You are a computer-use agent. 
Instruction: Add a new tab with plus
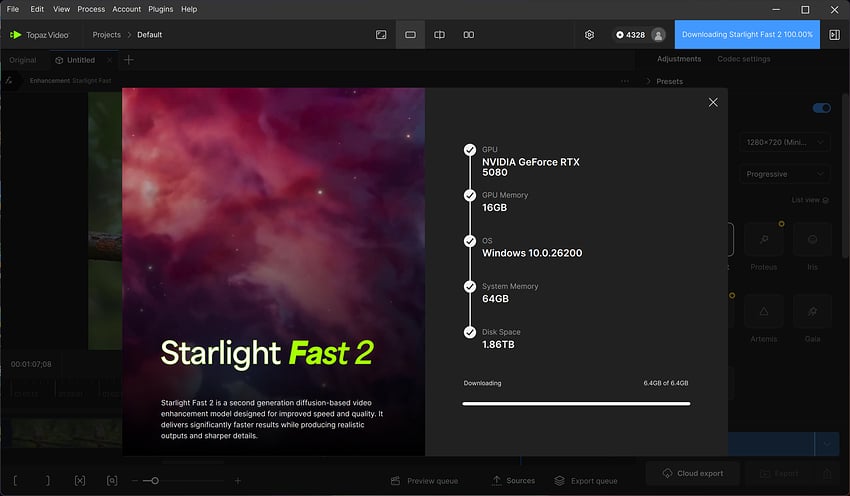(128, 60)
